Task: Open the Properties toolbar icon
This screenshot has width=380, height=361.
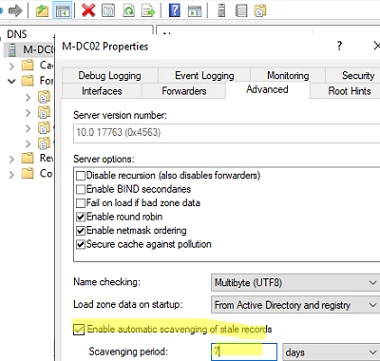Action: click(x=109, y=11)
